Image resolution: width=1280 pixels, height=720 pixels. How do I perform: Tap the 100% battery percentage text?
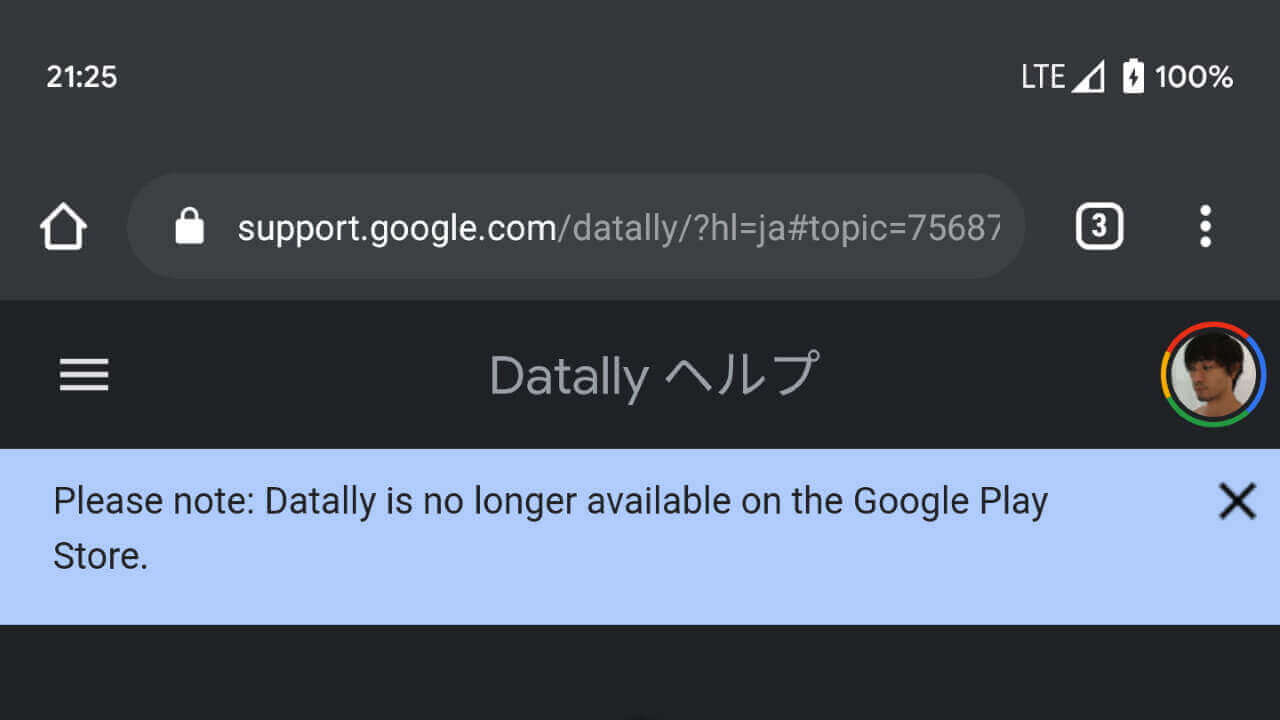pos(1194,77)
